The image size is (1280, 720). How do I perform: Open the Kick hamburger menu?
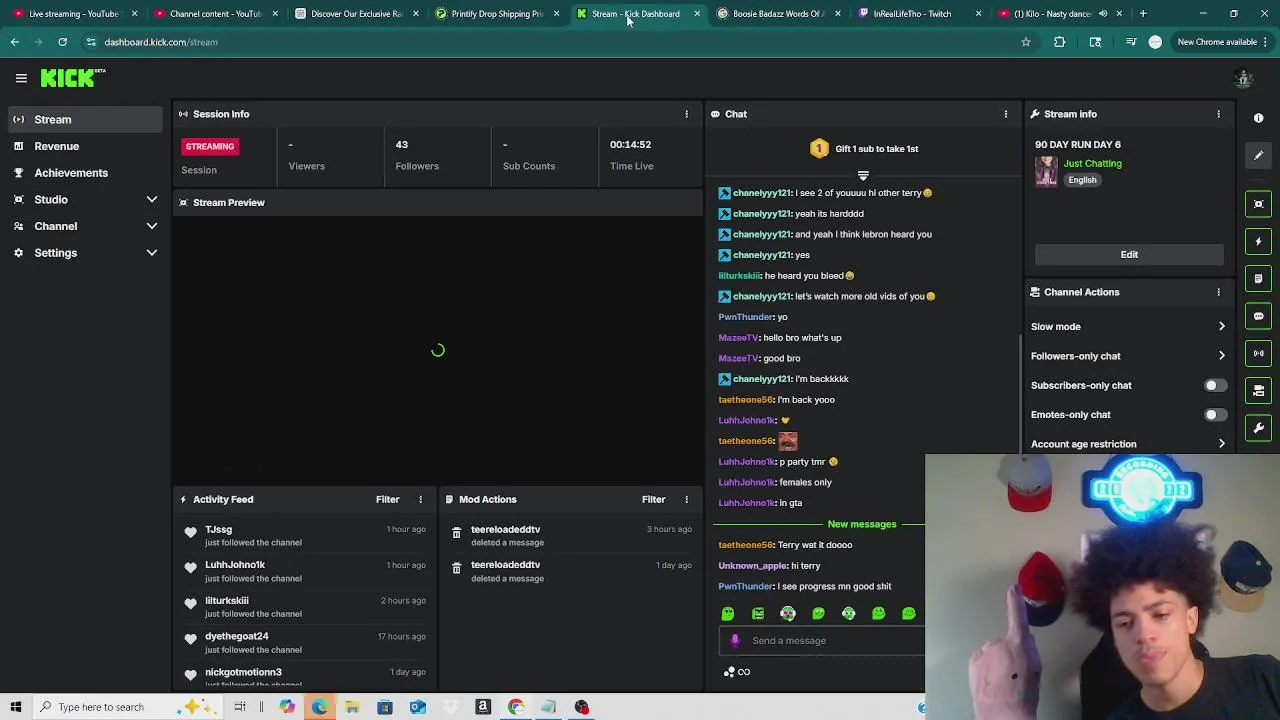[x=21, y=78]
